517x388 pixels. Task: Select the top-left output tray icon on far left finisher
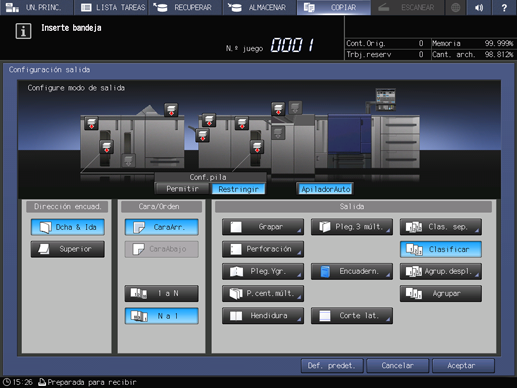pyautogui.click(x=91, y=123)
